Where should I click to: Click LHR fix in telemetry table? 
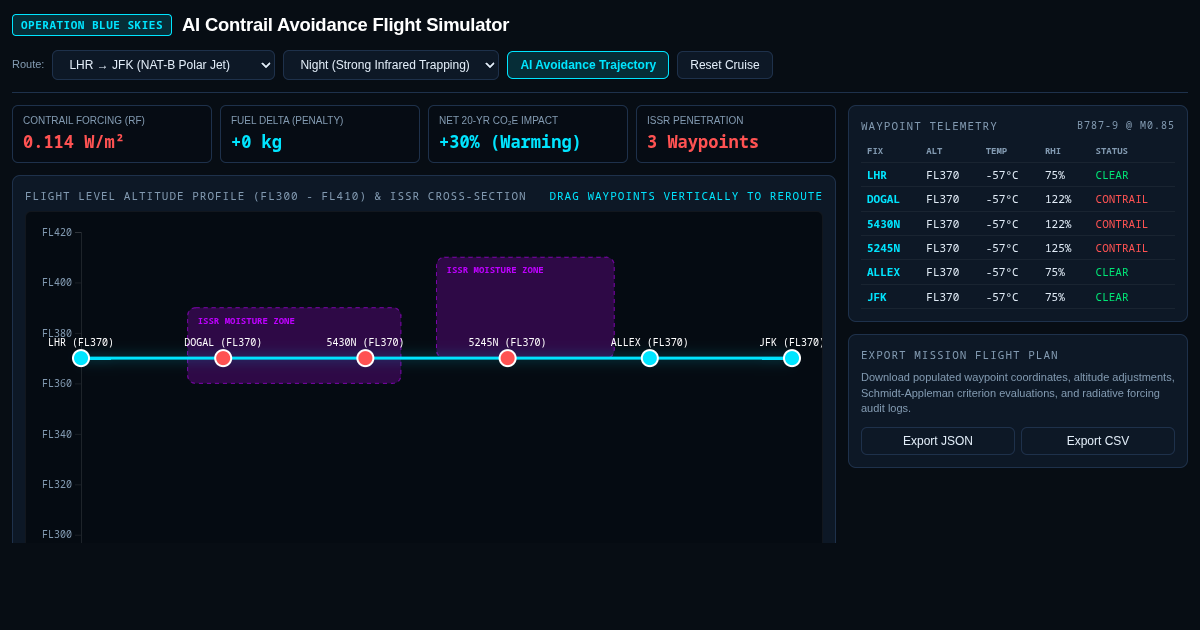point(877,175)
